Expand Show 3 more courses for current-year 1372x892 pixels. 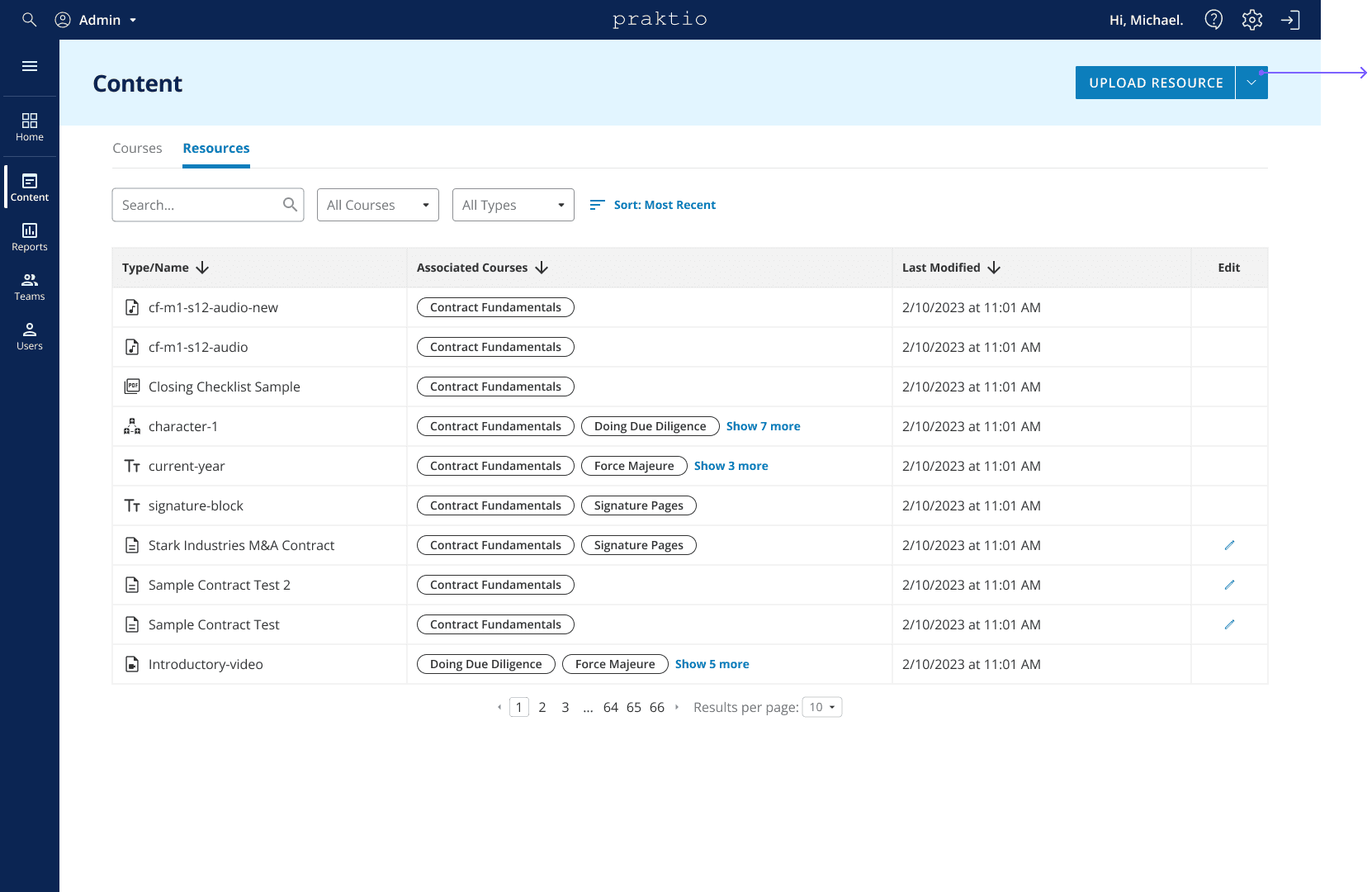[x=731, y=466]
